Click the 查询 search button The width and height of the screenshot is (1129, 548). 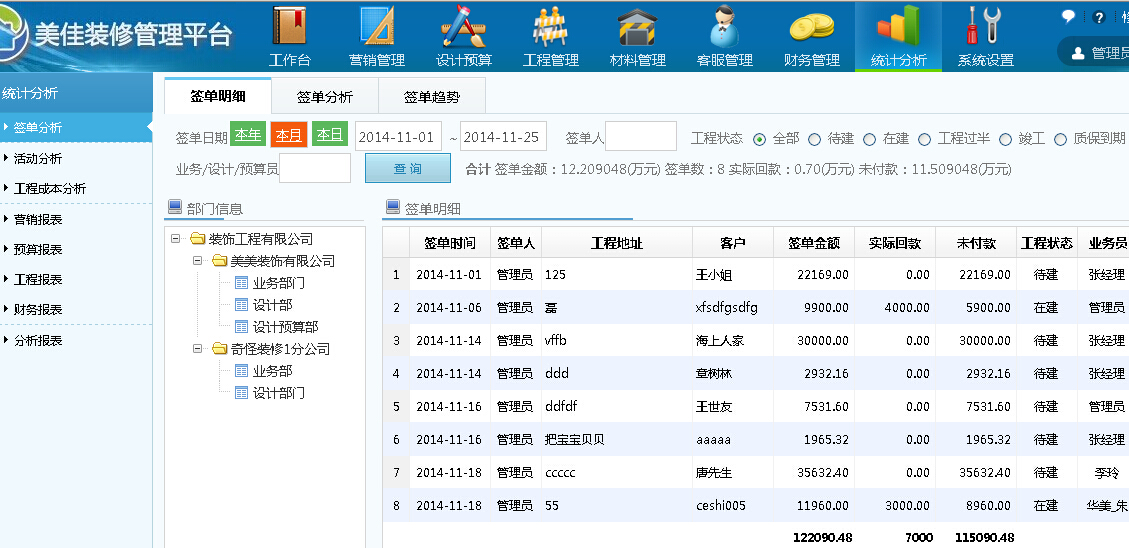407,169
